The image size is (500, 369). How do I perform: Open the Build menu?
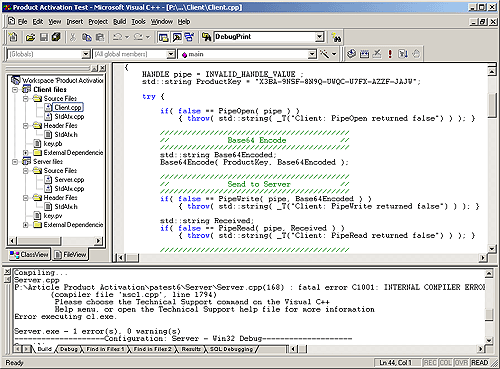[119, 22]
